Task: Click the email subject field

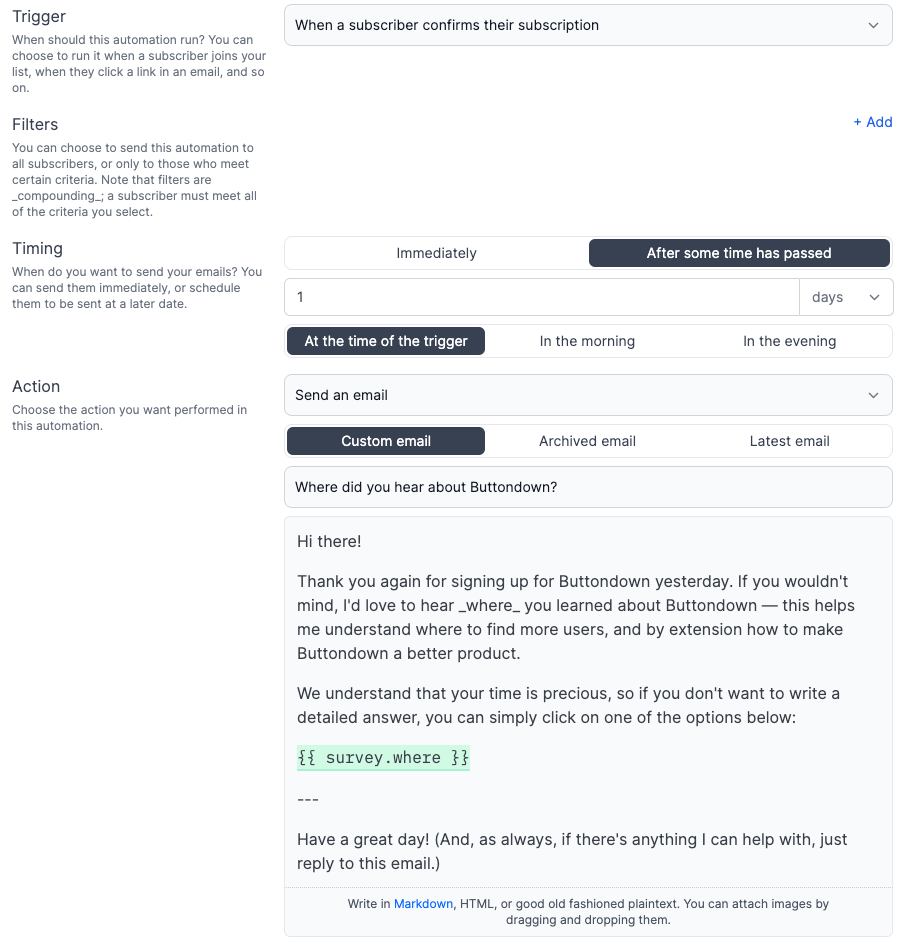Action: pyautogui.click(x=587, y=485)
